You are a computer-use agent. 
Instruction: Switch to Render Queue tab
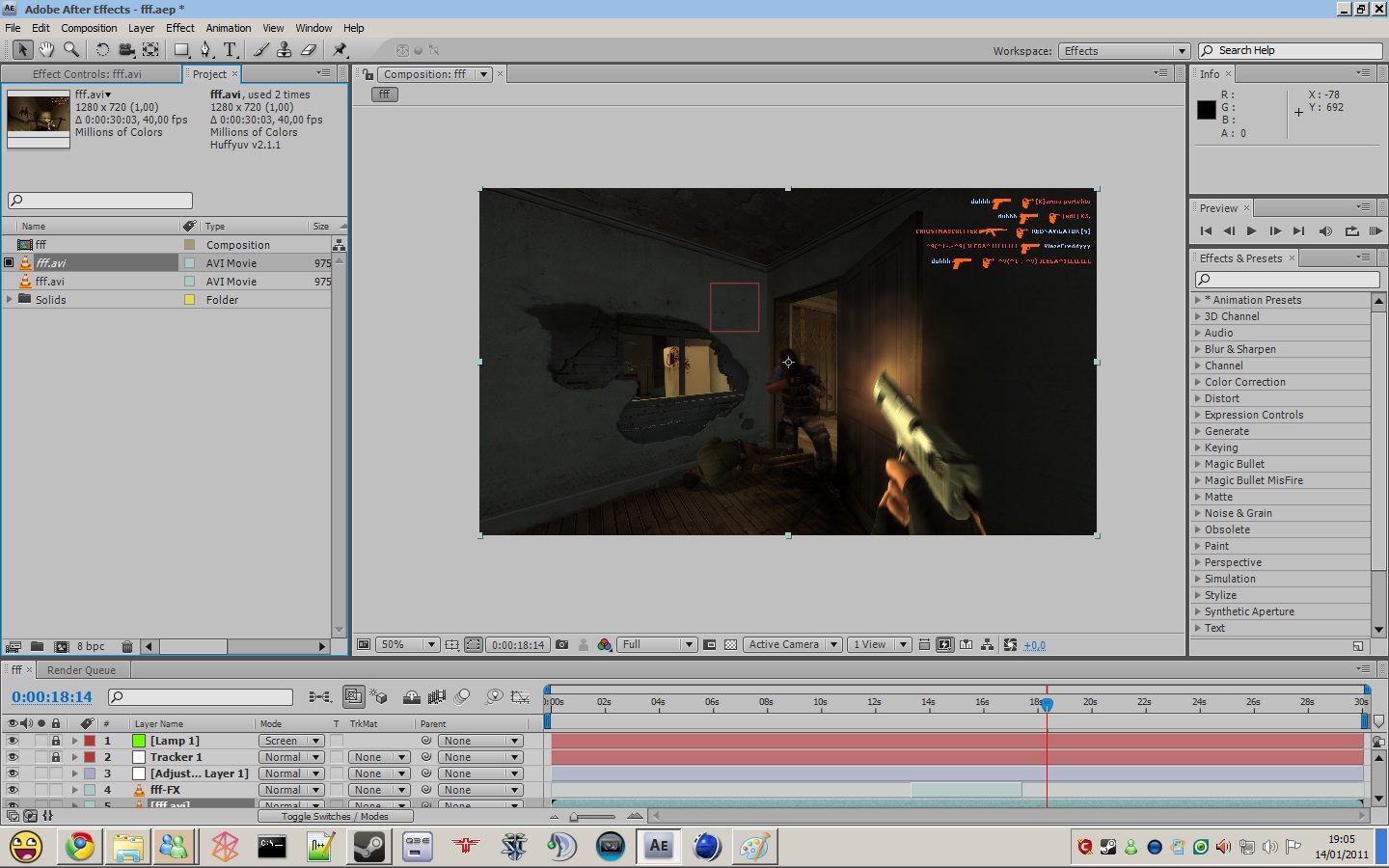click(81, 670)
